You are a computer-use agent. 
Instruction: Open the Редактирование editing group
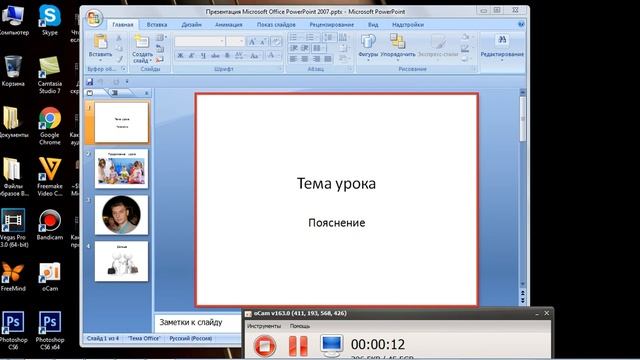click(502, 47)
